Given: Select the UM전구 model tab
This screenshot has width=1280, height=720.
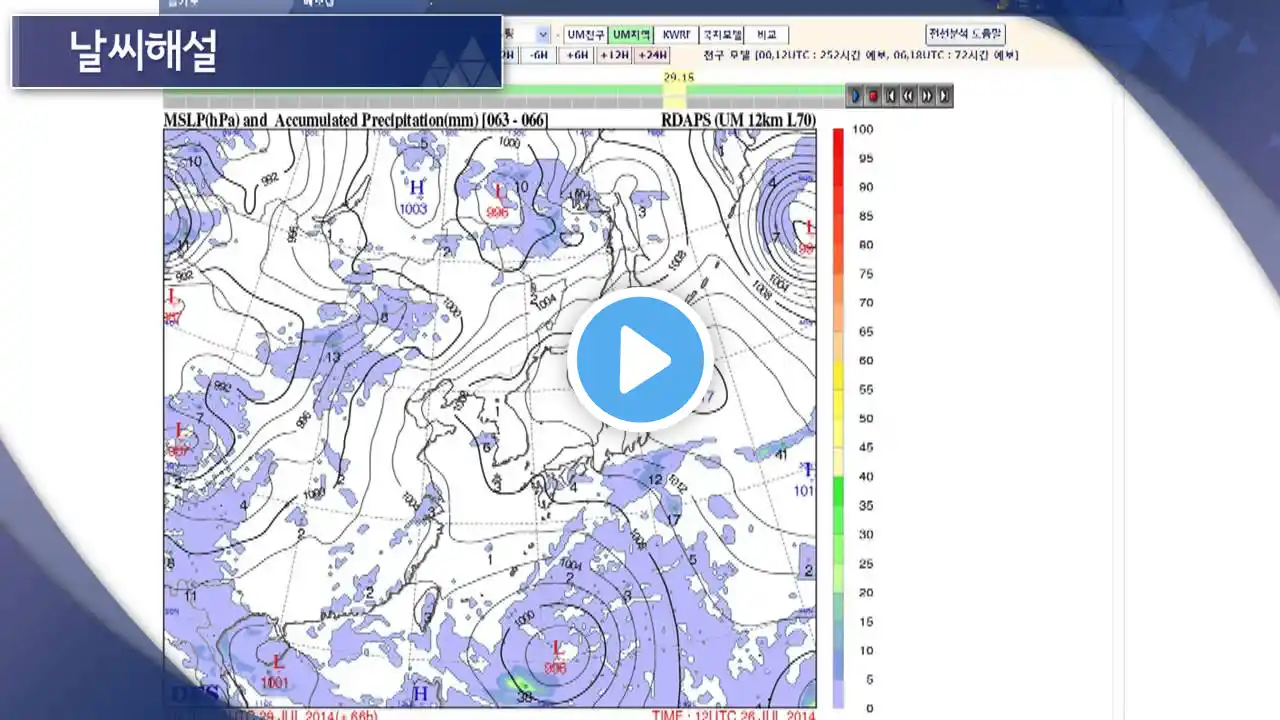Looking at the screenshot, I should [586, 35].
